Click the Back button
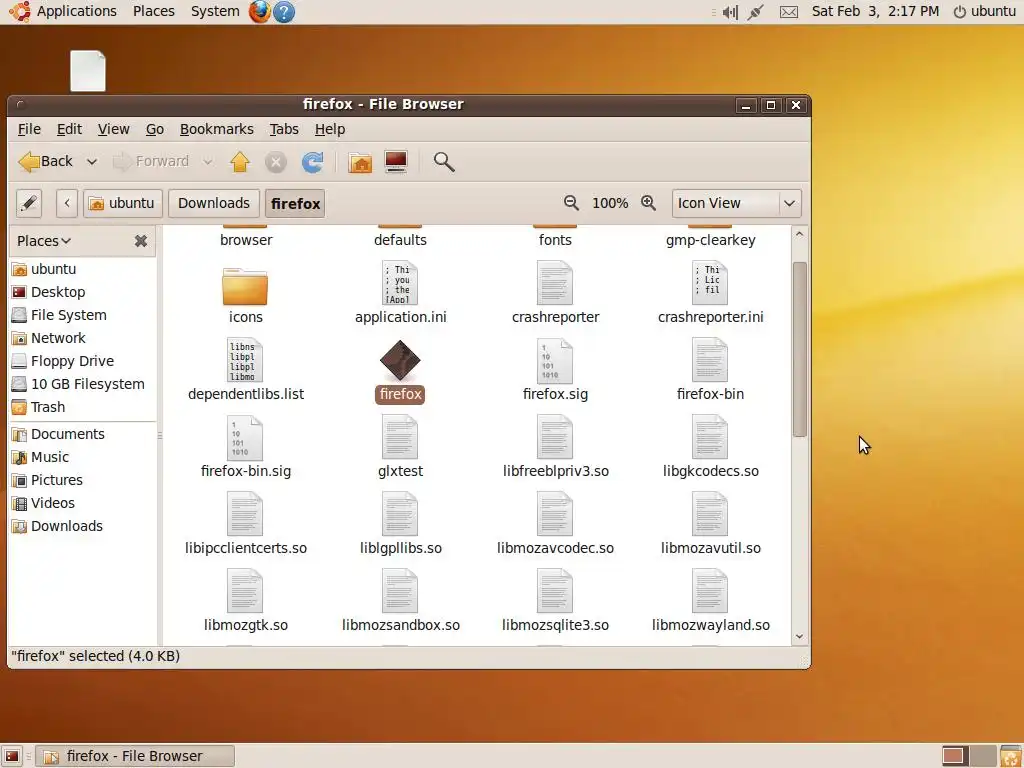This screenshot has width=1024, height=768. coord(46,161)
